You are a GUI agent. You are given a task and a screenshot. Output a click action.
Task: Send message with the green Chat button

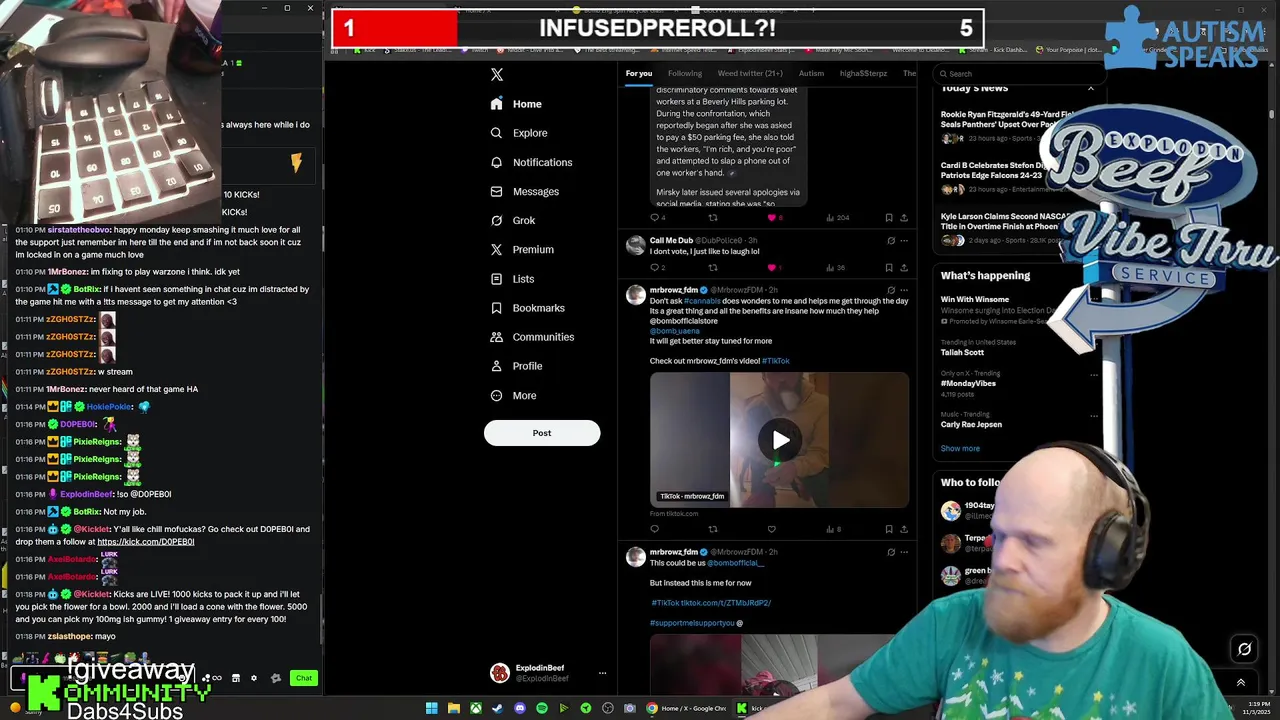click(304, 678)
